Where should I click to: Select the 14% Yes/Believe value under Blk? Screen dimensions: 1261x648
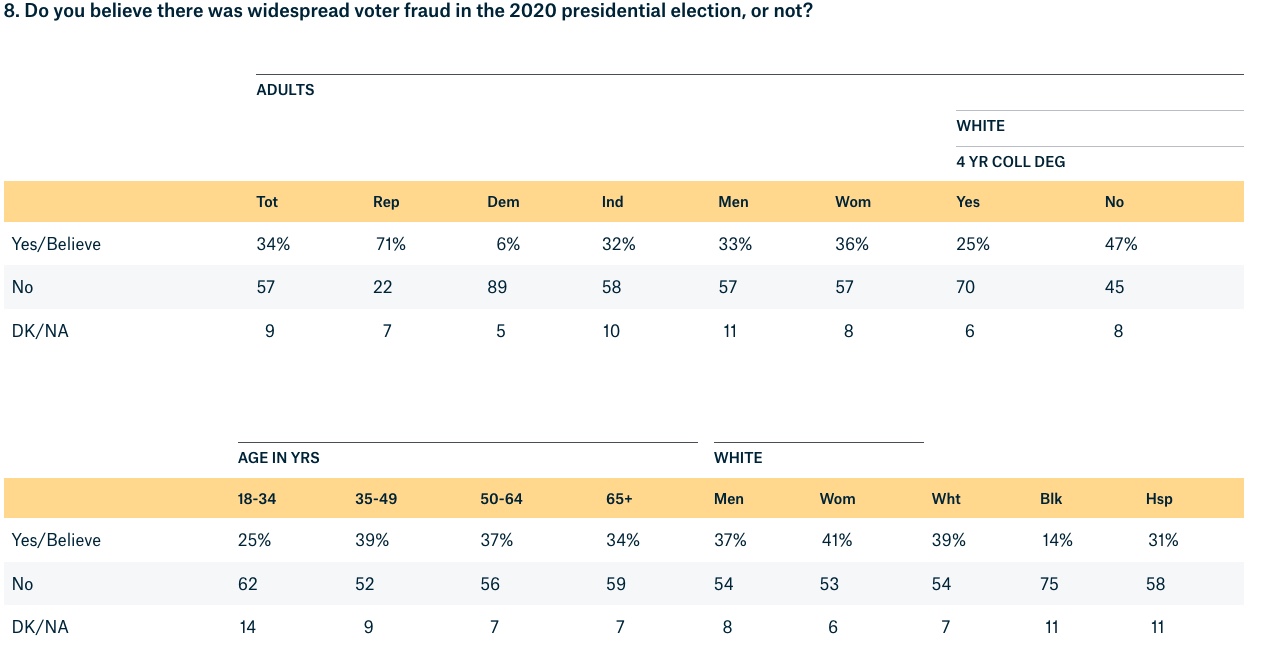tap(1056, 540)
